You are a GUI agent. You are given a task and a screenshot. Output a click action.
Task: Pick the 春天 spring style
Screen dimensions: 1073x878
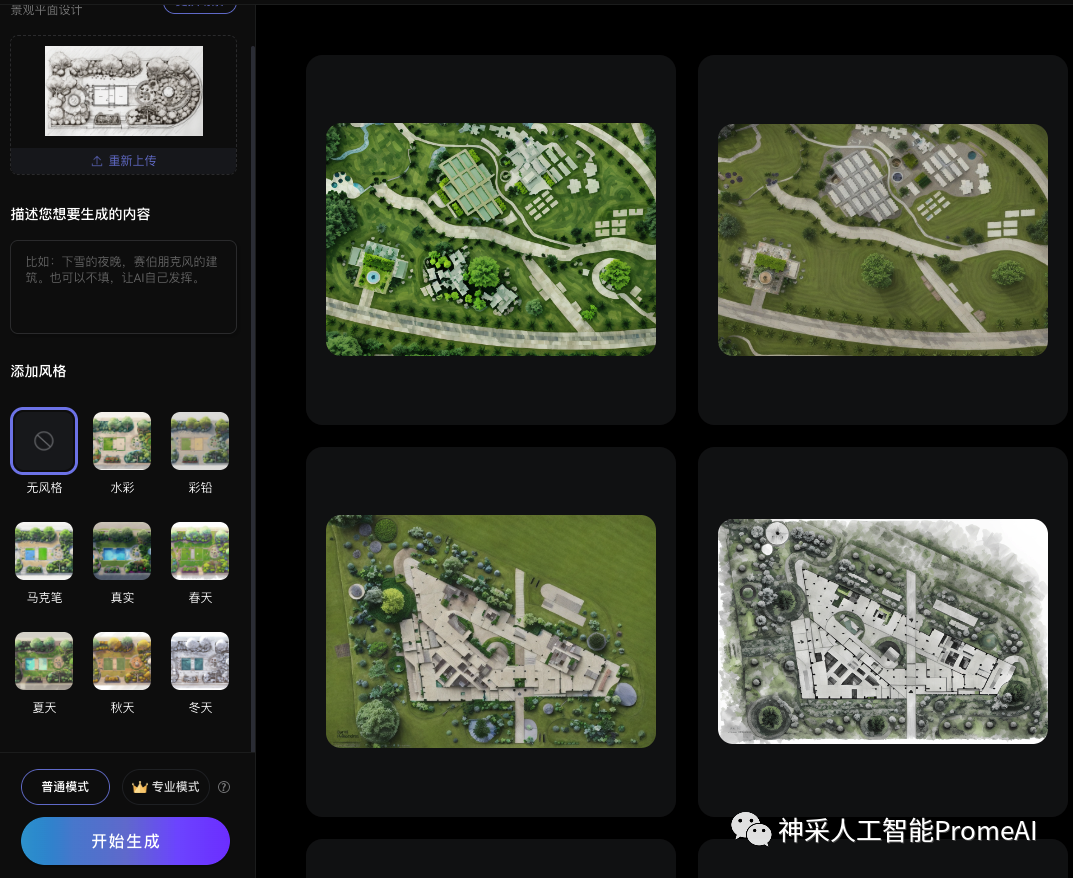point(199,551)
